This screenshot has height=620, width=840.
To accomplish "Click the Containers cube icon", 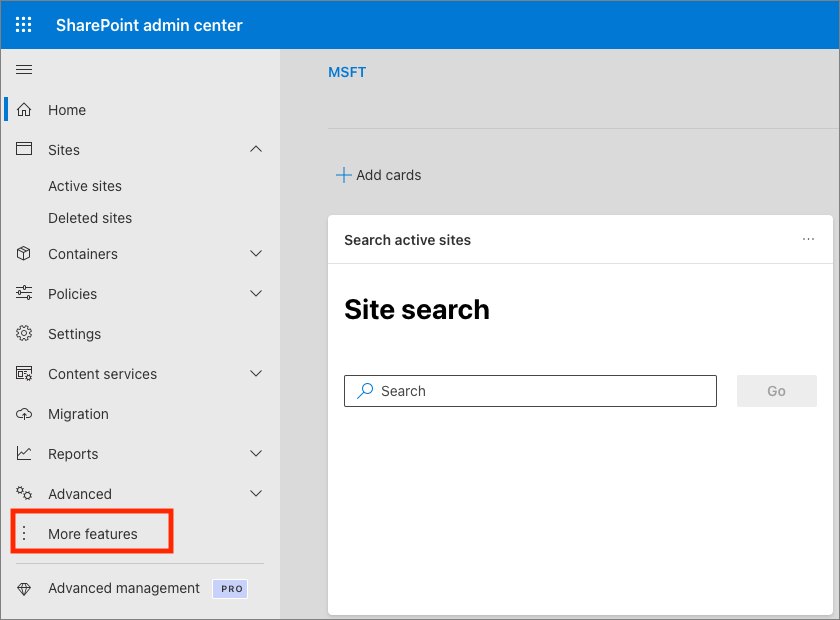I will pyautogui.click(x=24, y=253).
